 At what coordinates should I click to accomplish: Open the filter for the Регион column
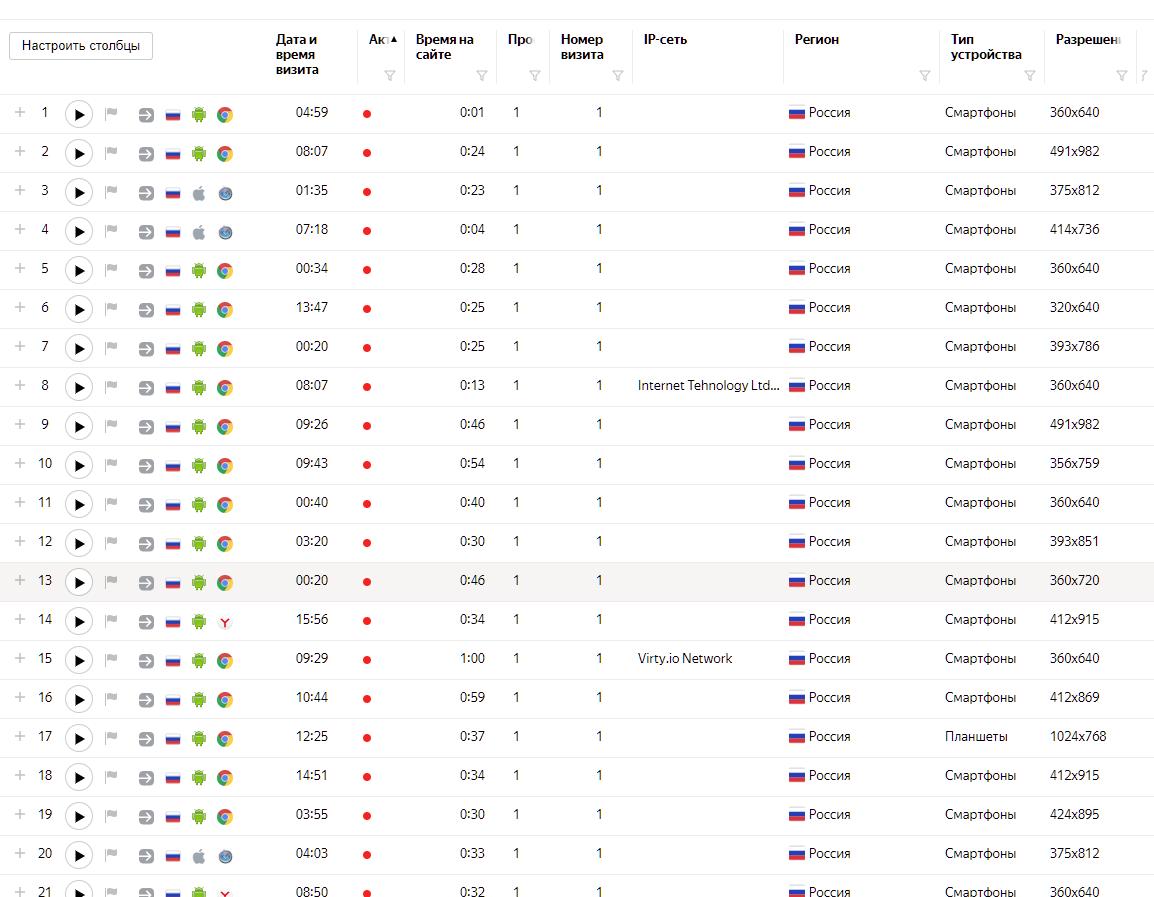[924, 76]
